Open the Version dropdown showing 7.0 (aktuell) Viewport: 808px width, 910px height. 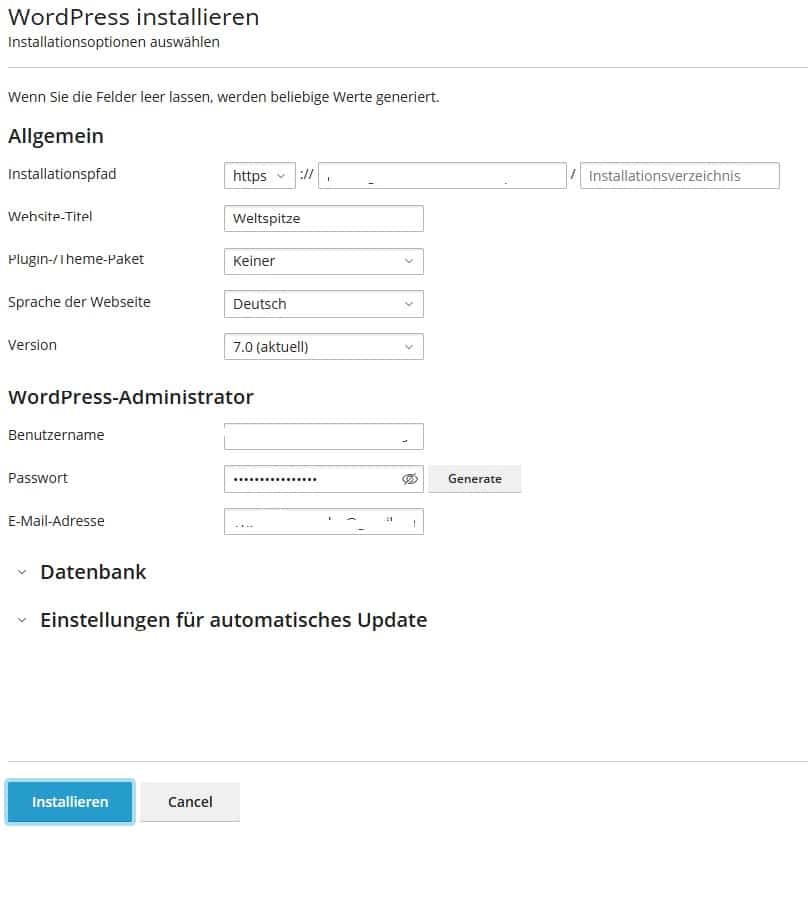pos(324,346)
